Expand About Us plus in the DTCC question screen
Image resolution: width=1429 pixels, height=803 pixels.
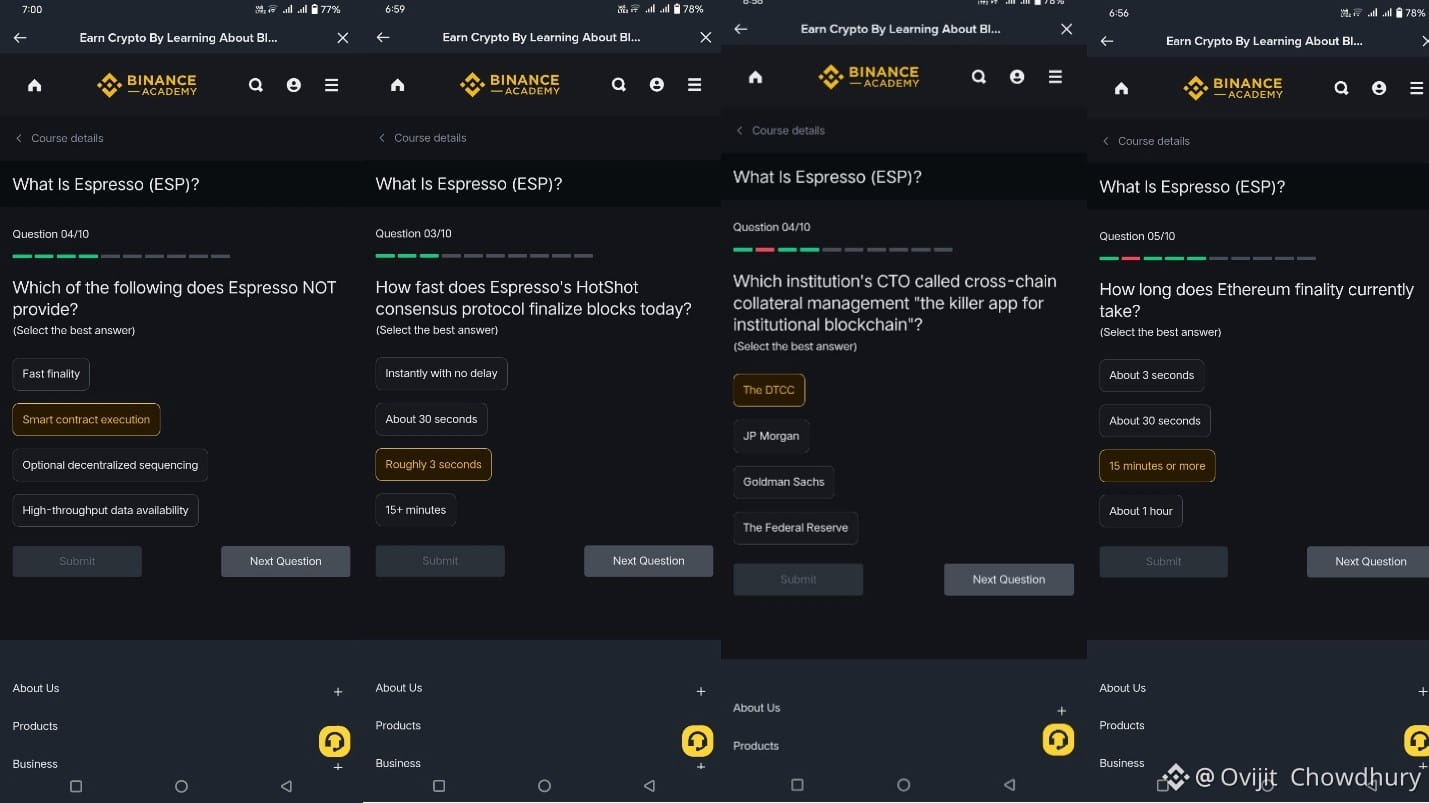point(1062,711)
